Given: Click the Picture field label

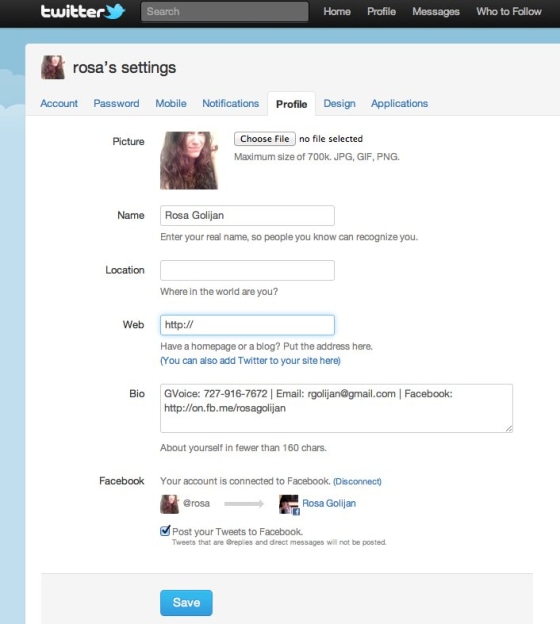Looking at the screenshot, I should tap(128, 141).
